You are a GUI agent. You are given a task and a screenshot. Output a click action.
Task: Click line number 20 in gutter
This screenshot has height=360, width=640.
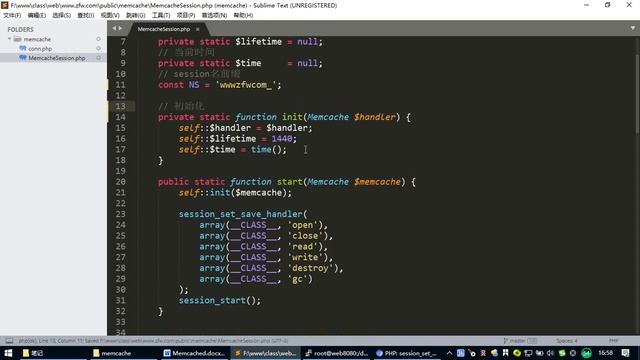120,182
